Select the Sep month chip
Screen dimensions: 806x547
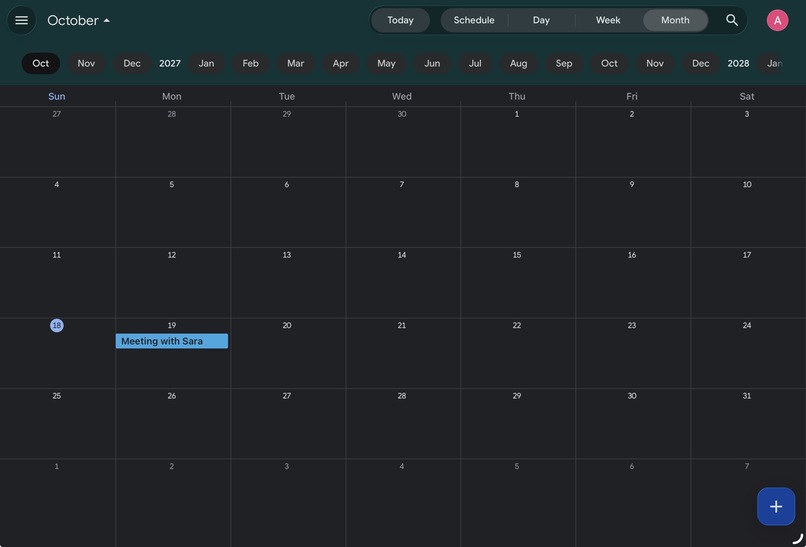[564, 63]
